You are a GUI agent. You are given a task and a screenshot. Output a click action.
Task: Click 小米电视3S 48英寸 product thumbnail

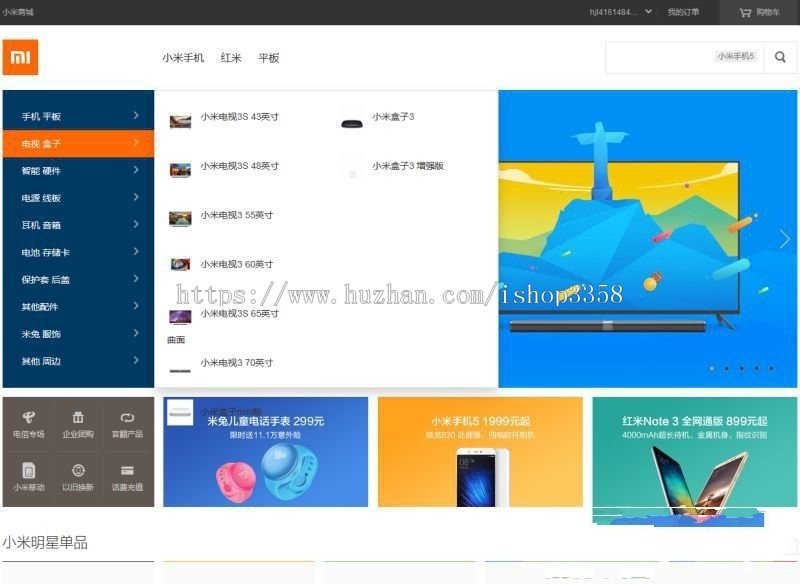tap(180, 170)
